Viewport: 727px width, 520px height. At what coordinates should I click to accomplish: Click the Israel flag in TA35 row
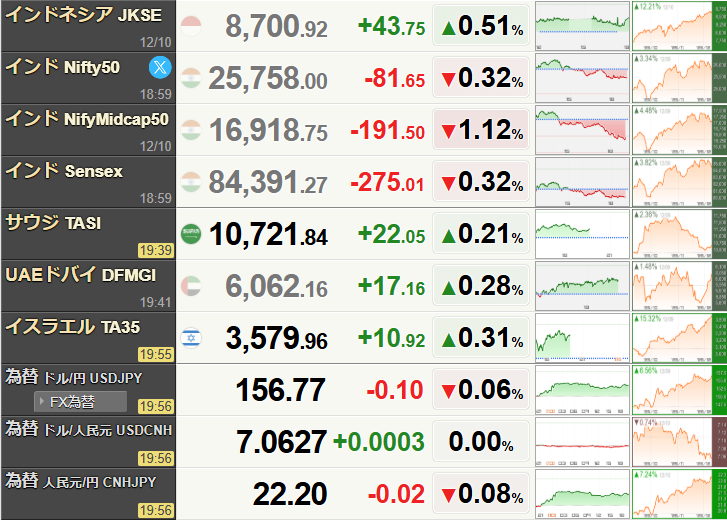191,338
